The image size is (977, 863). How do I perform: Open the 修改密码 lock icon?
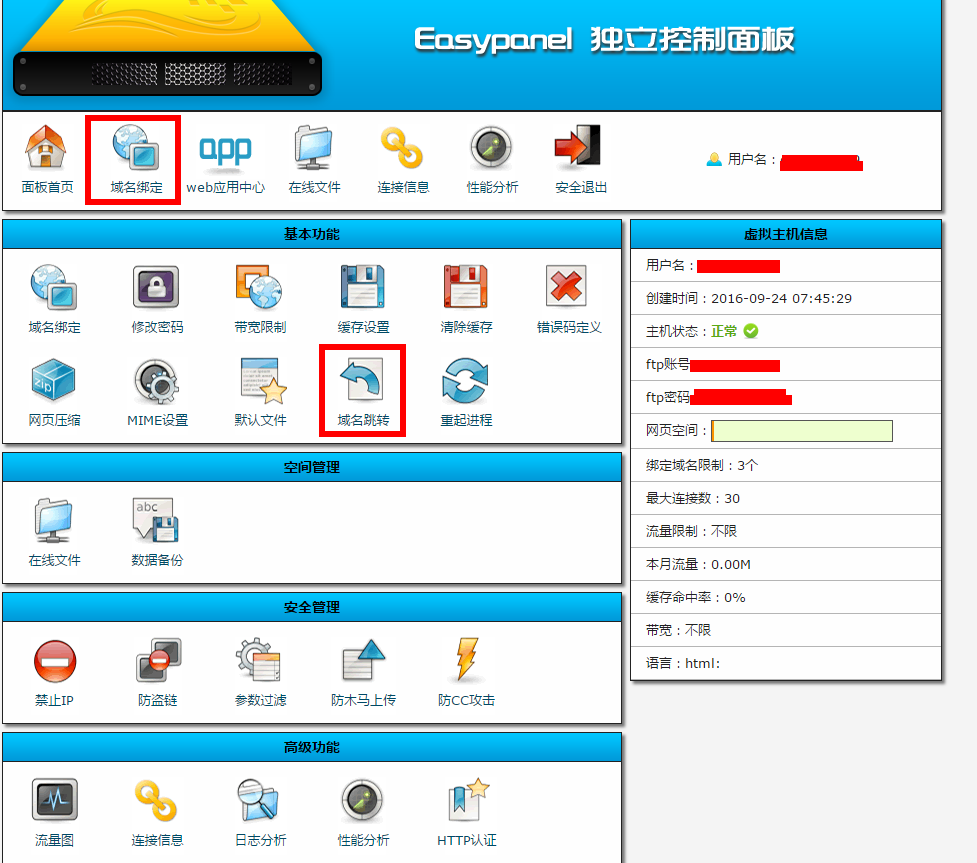[156, 287]
